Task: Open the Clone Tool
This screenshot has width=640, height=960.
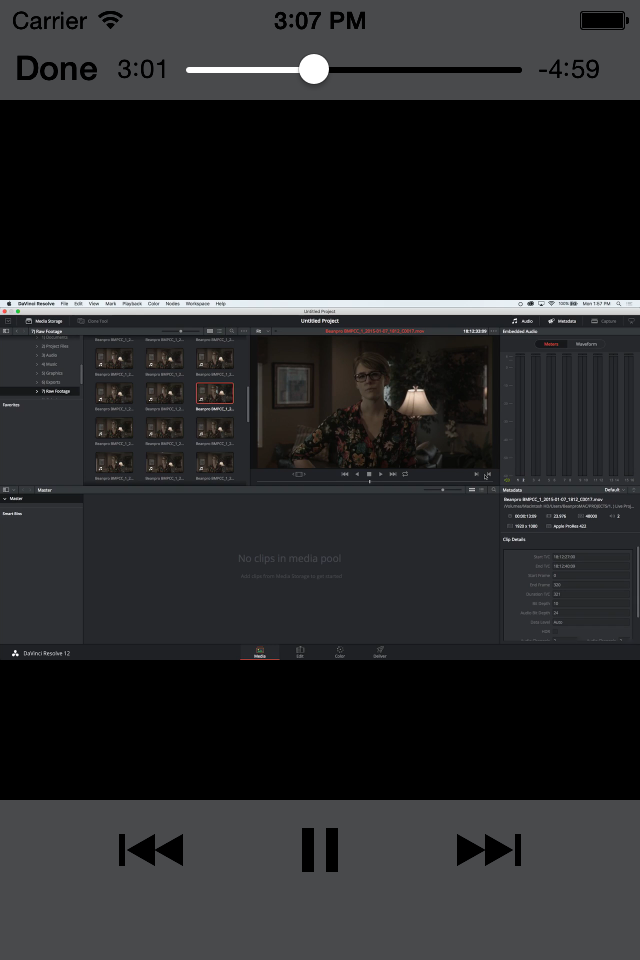Action: [x=92, y=321]
